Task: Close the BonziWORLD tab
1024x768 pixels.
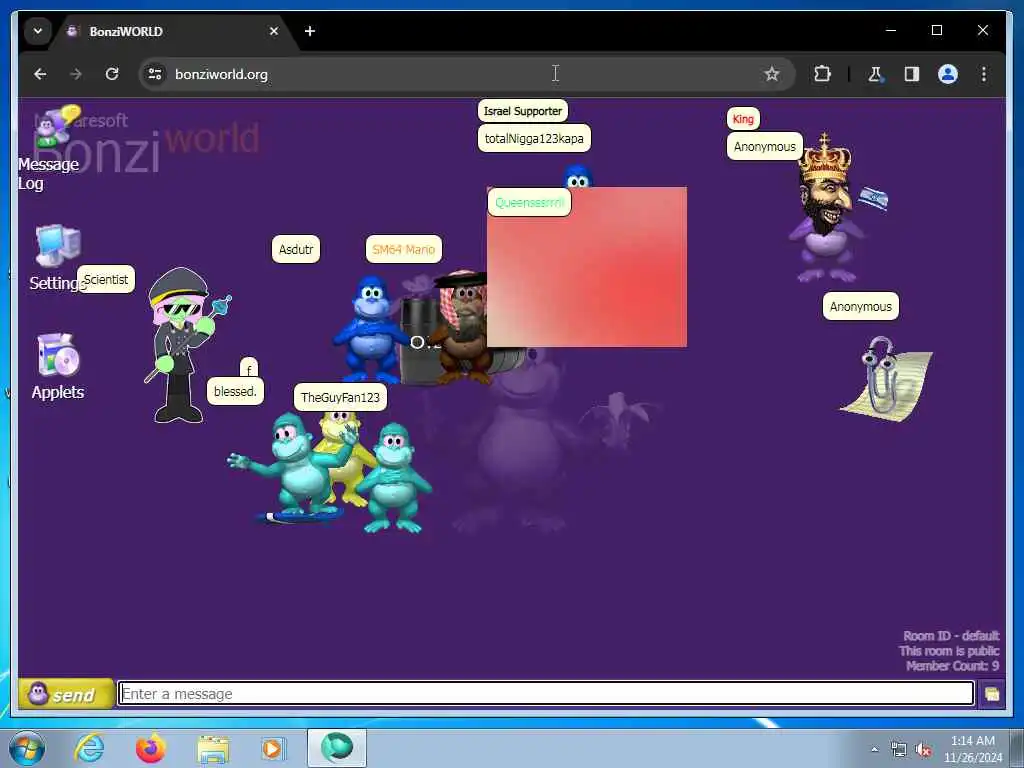Action: coord(274,31)
